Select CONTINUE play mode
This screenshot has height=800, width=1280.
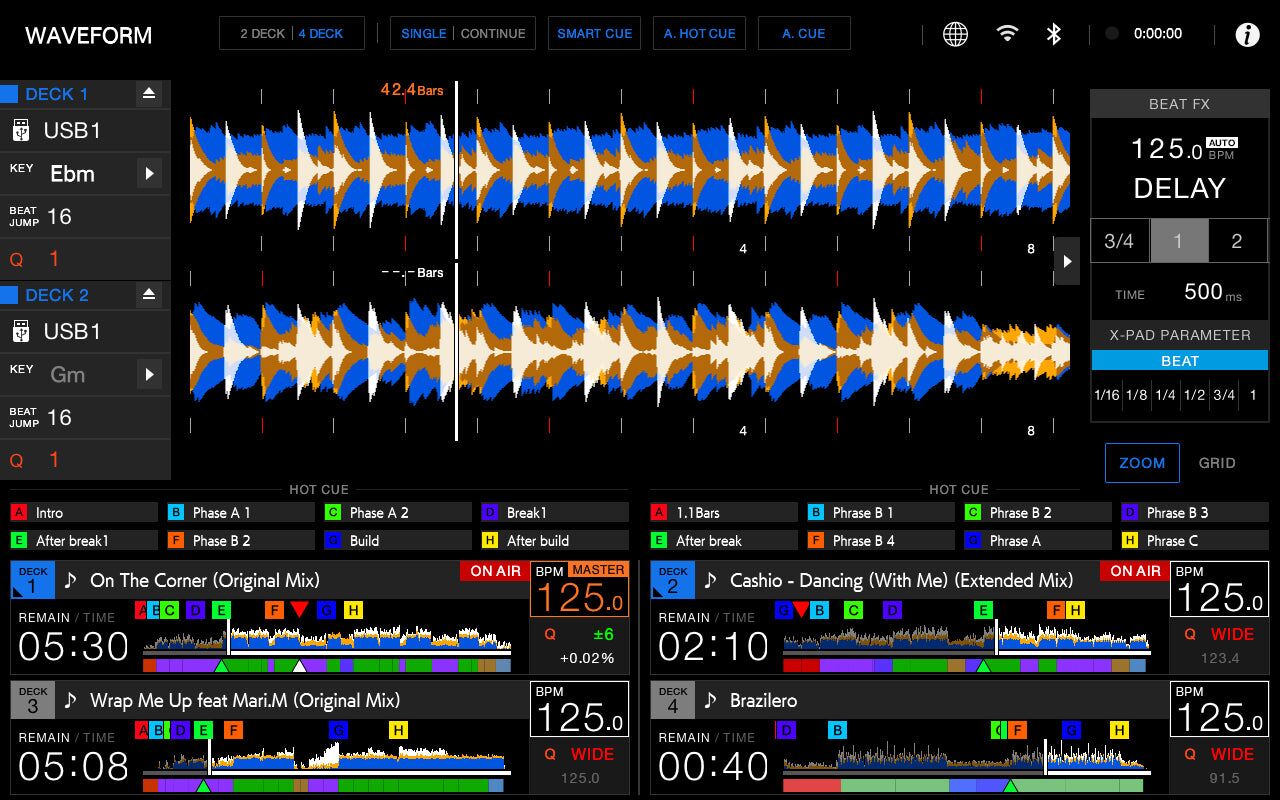click(x=493, y=33)
